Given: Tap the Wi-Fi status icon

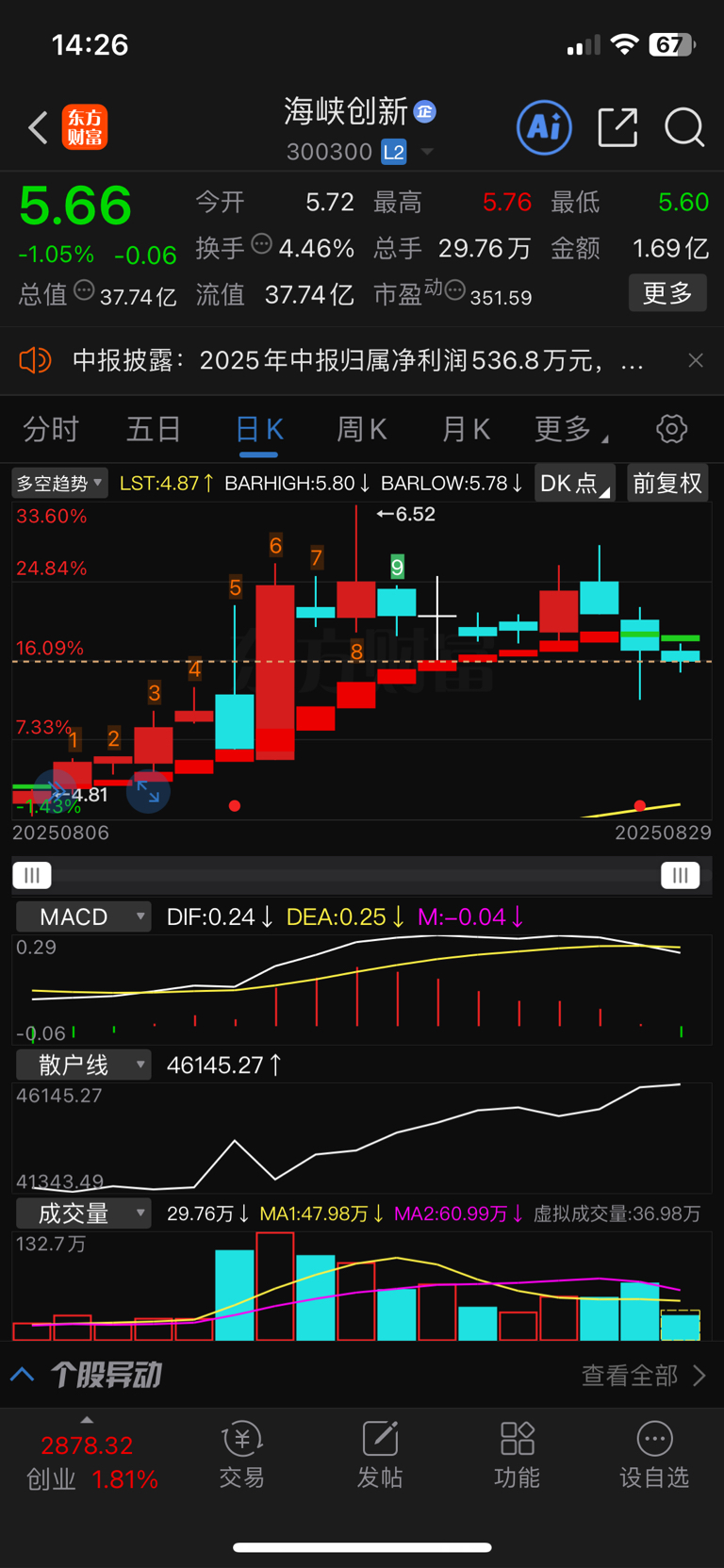Looking at the screenshot, I should point(624,43).
